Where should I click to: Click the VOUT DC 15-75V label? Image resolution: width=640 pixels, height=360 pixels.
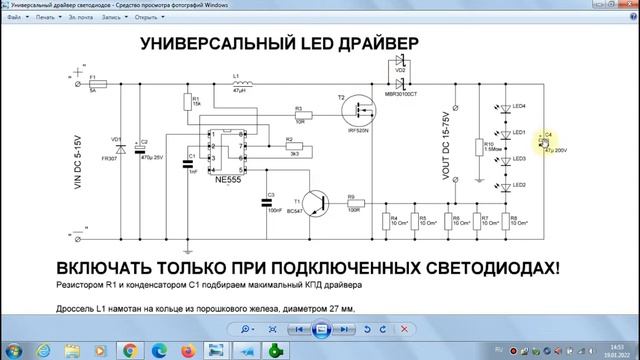coord(446,146)
